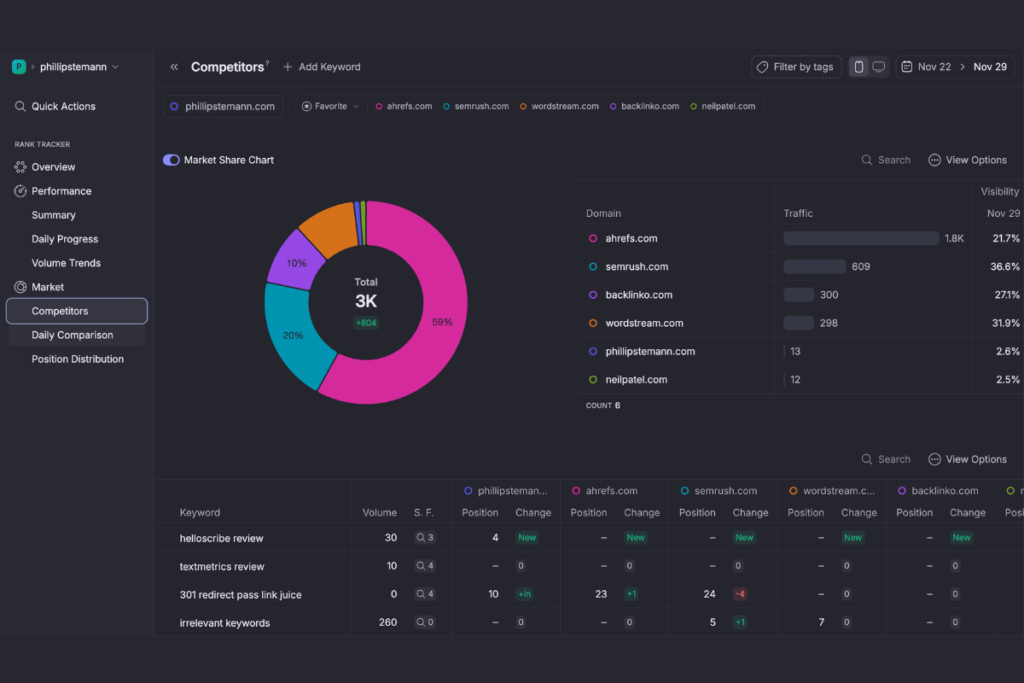
Task: Collapse sidebar with double-chevron icon
Action: pyautogui.click(x=174, y=67)
